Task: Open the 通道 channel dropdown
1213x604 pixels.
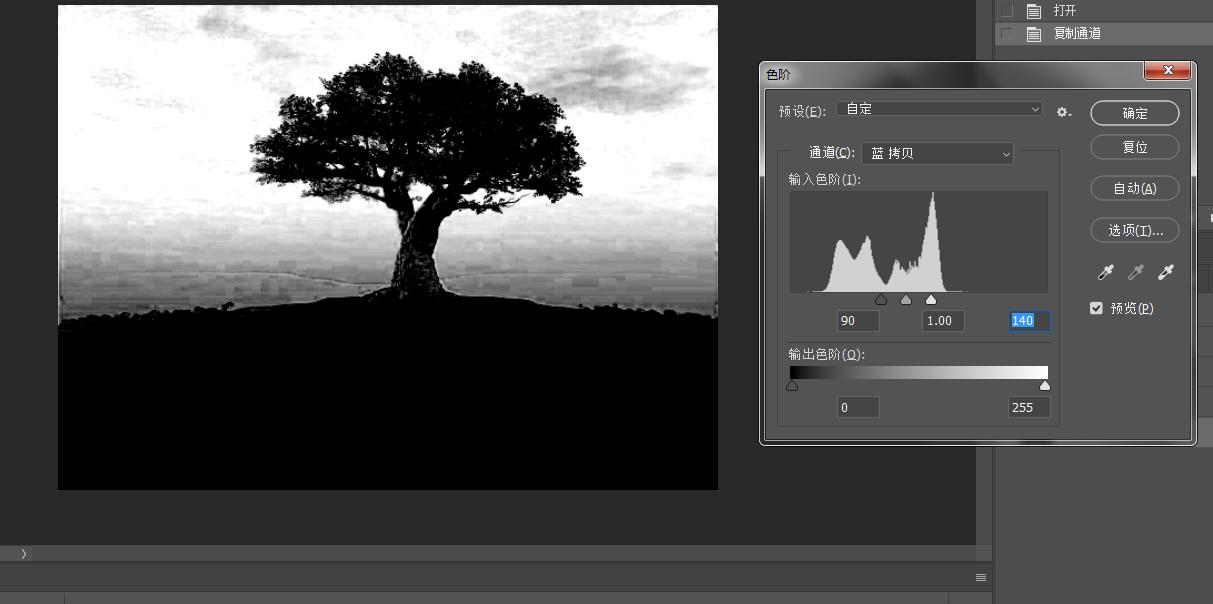Action: pos(937,153)
